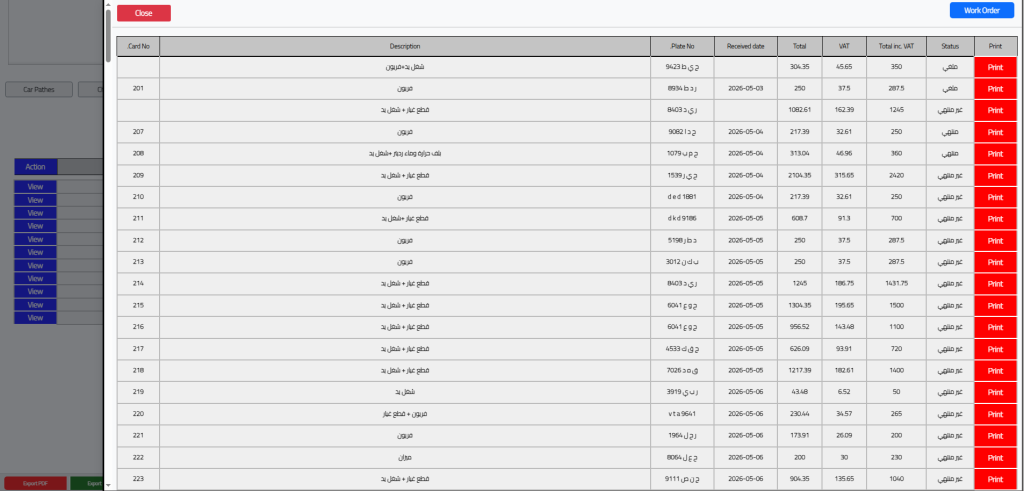Click the Received date column header
Viewport: 1024px width, 491px height.
coord(746,46)
